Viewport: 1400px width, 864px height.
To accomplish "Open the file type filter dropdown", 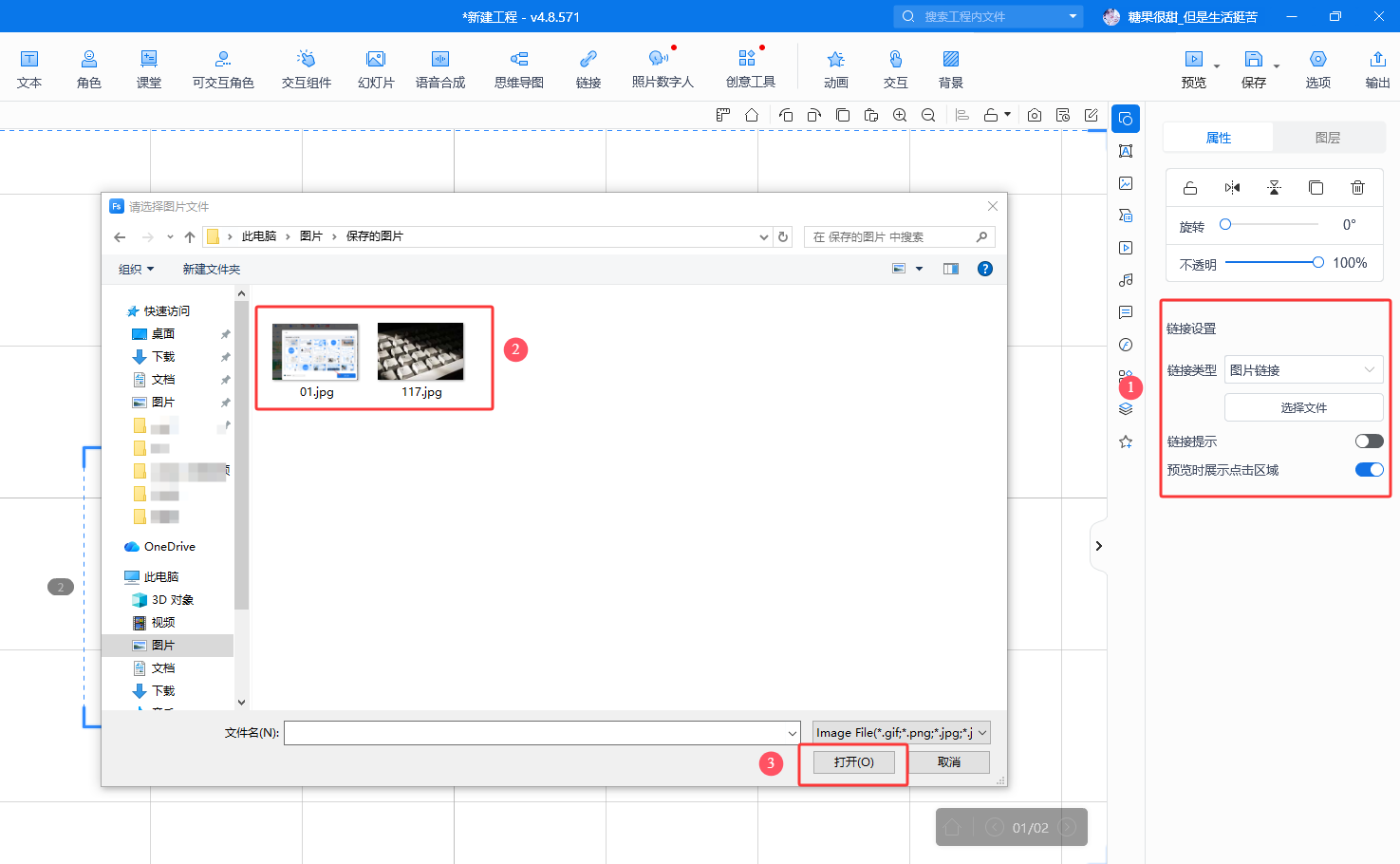I will [901, 732].
